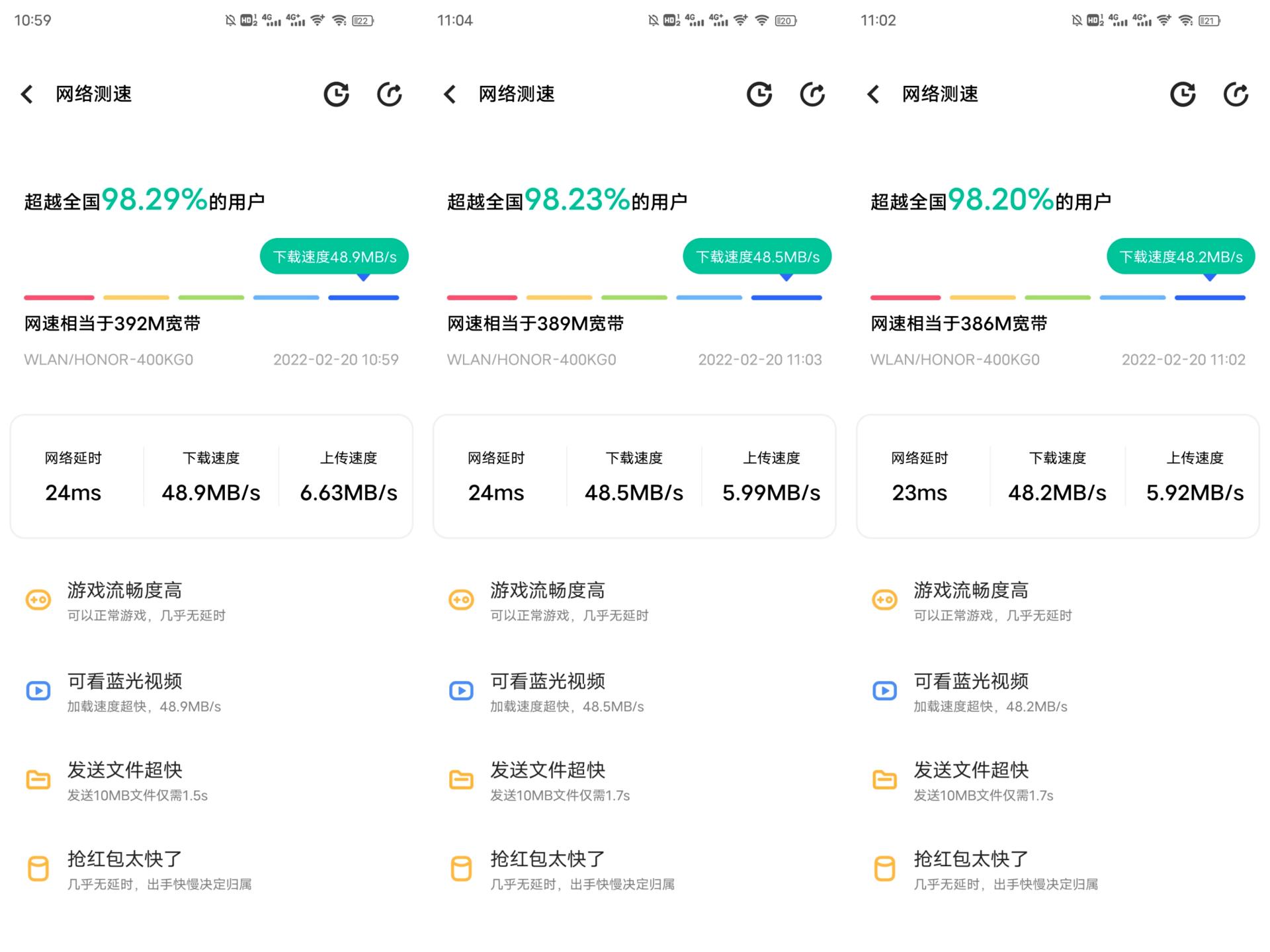
Task: Tap 网速相当于389M宽带 text
Action: click(x=535, y=323)
